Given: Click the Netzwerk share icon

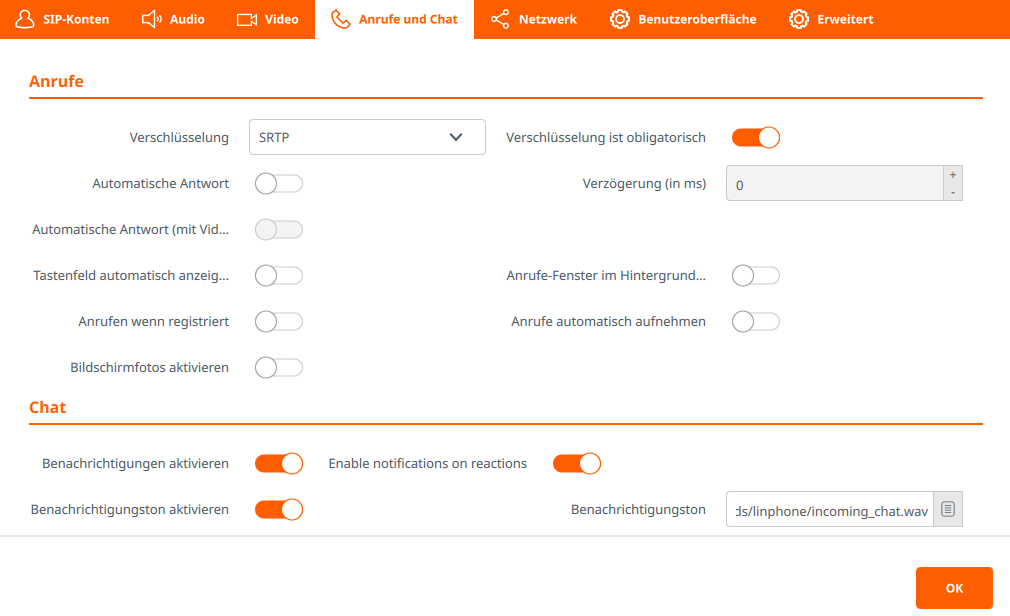Looking at the screenshot, I should tap(500, 19).
